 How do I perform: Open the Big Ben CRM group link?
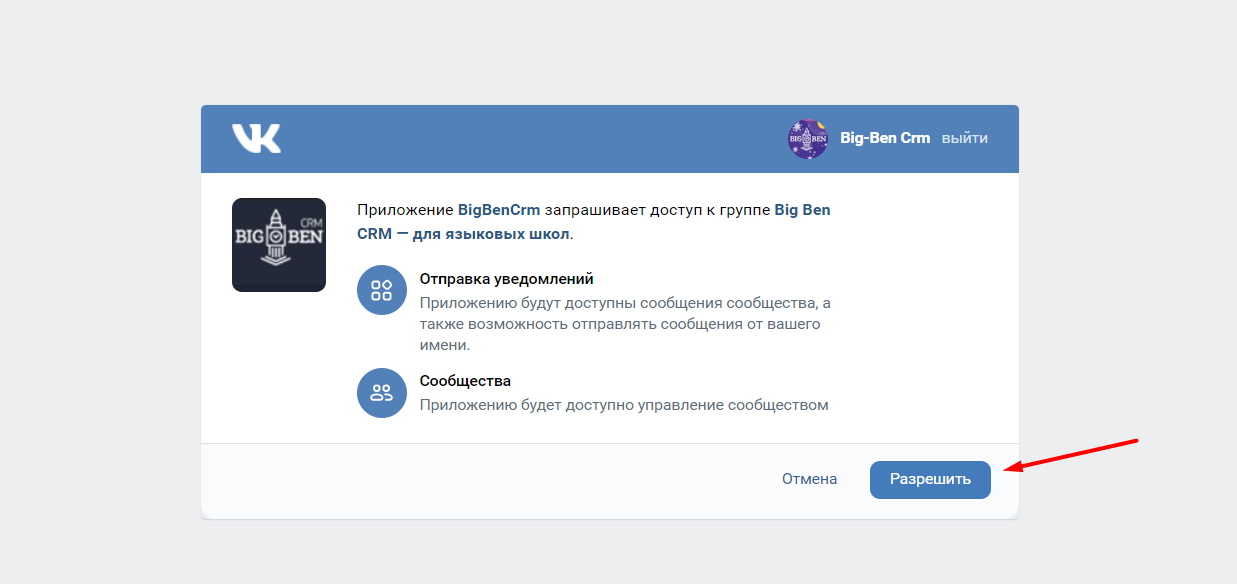(x=594, y=222)
